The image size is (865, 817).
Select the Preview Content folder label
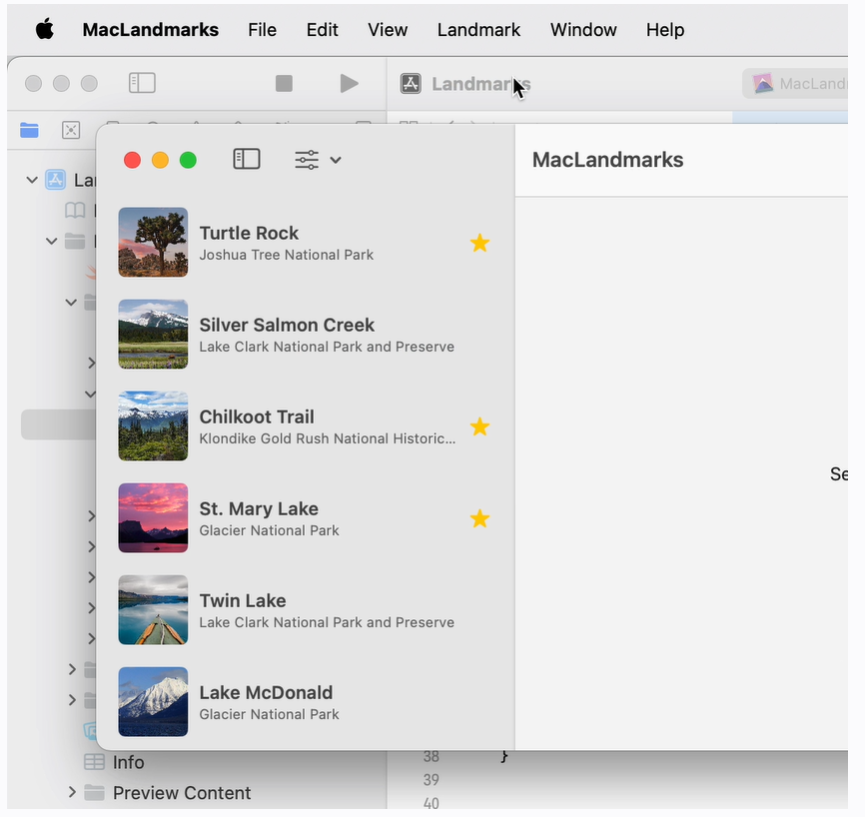pos(182,793)
